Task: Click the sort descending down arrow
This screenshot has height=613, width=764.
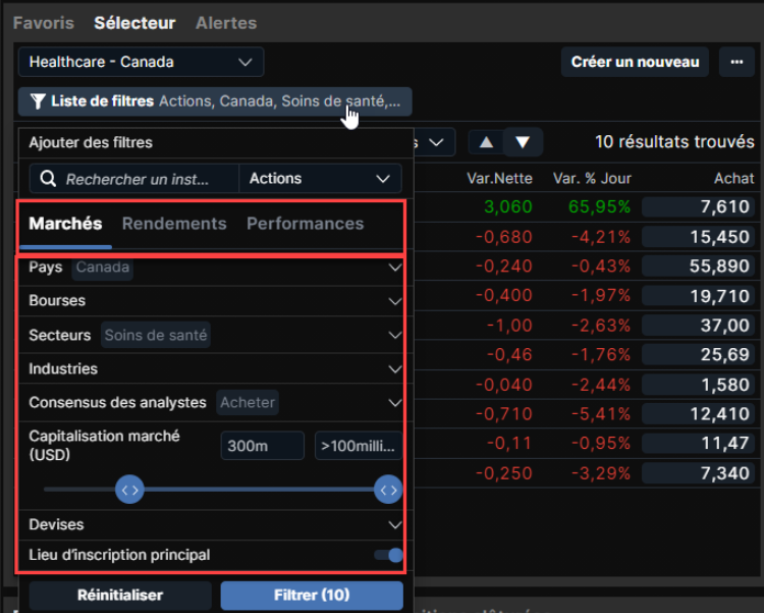Action: 522,142
